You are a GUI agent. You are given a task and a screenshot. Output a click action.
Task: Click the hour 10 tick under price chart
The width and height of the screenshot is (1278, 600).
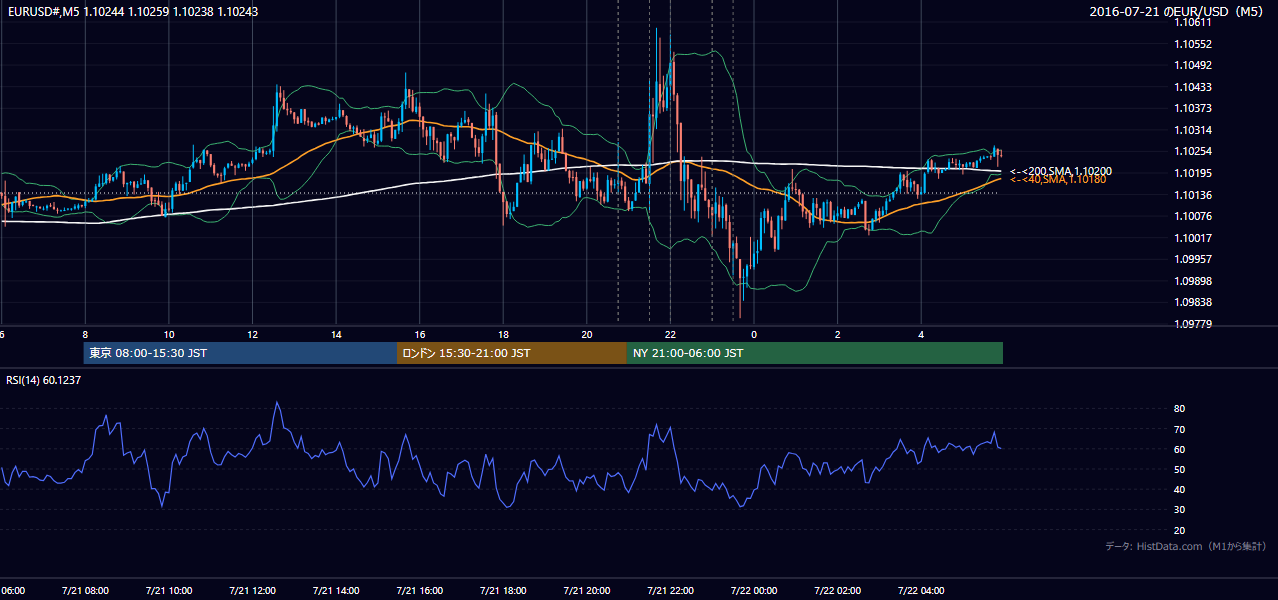coord(169,334)
